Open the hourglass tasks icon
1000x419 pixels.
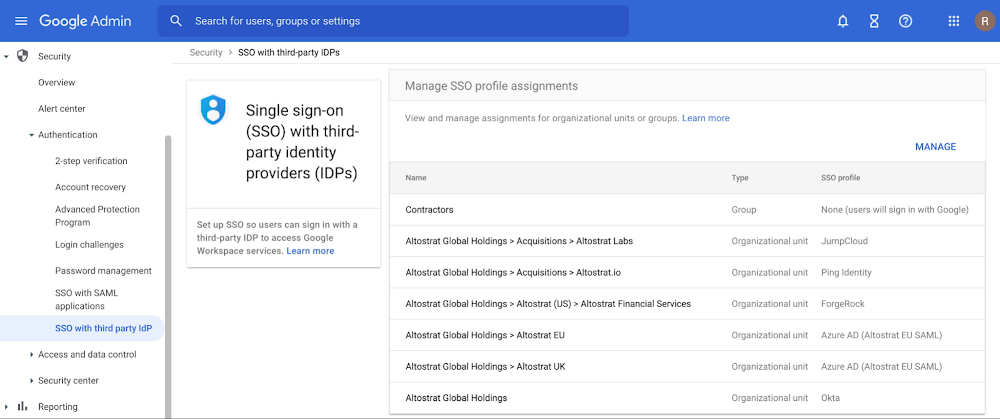(874, 21)
